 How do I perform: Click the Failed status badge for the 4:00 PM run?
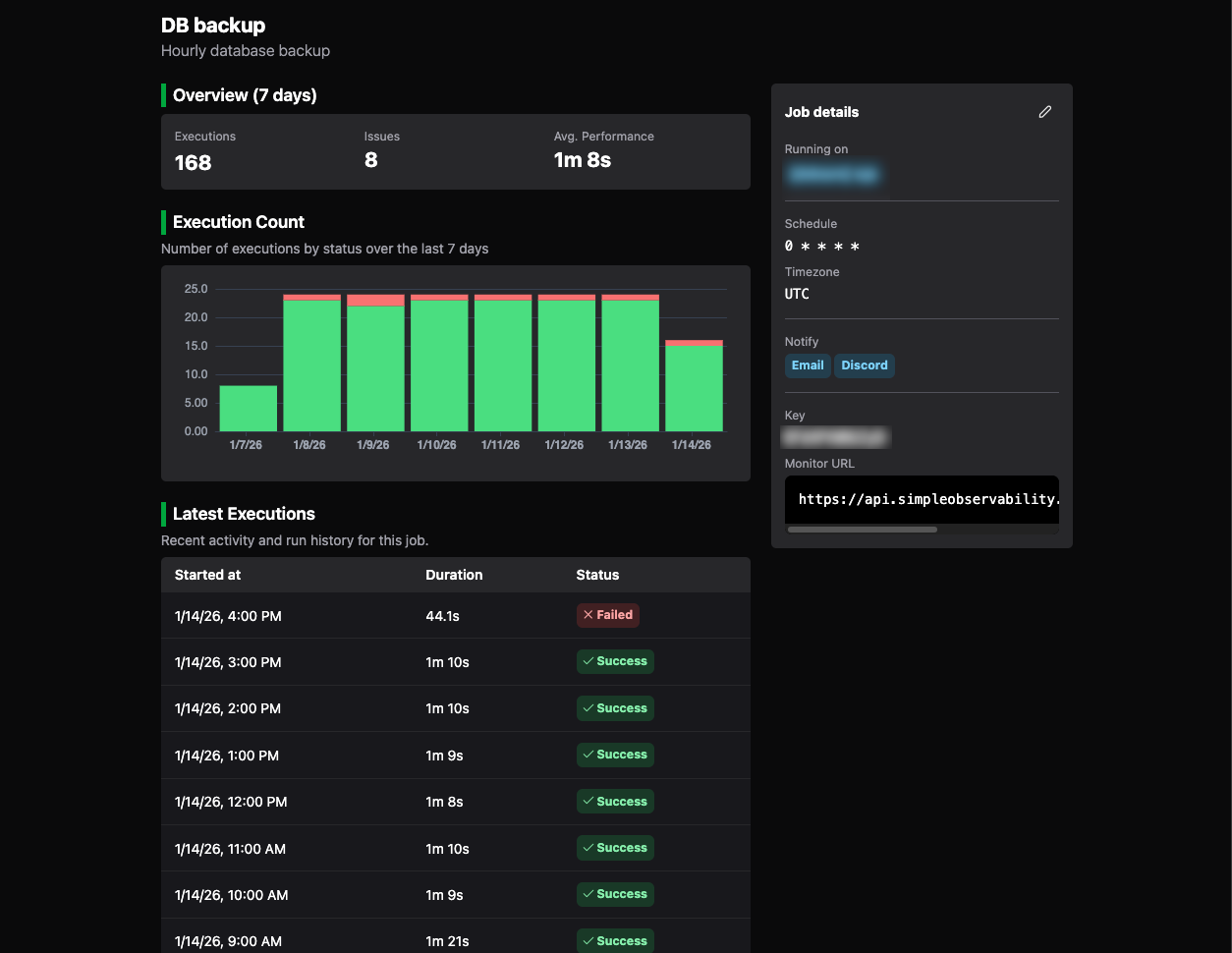pyautogui.click(x=608, y=614)
